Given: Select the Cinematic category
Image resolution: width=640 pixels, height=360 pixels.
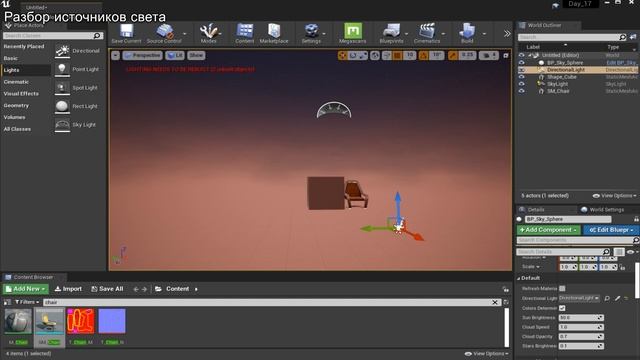Looking at the screenshot, I should pyautogui.click(x=16, y=82).
